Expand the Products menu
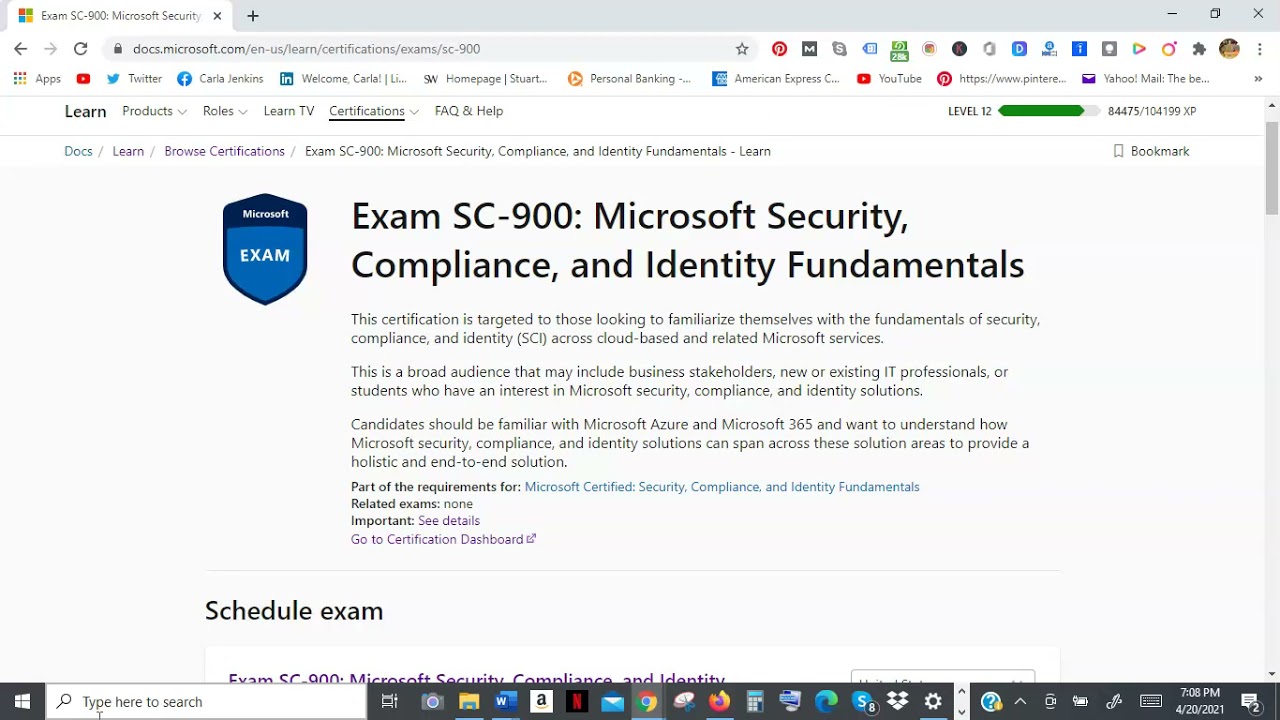The image size is (1280, 720). point(154,111)
